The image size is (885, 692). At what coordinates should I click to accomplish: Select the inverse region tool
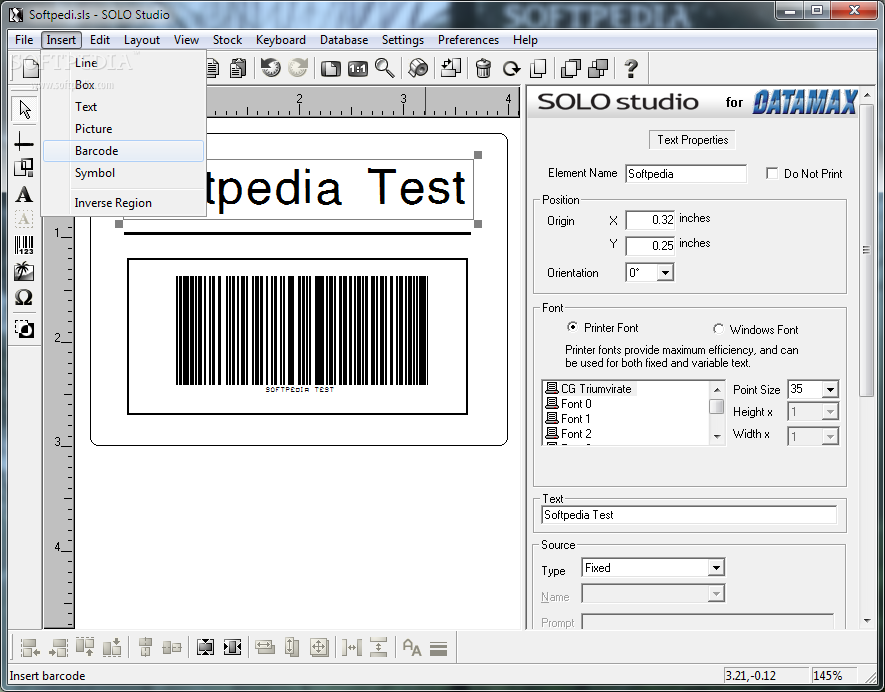pyautogui.click(x=24, y=329)
